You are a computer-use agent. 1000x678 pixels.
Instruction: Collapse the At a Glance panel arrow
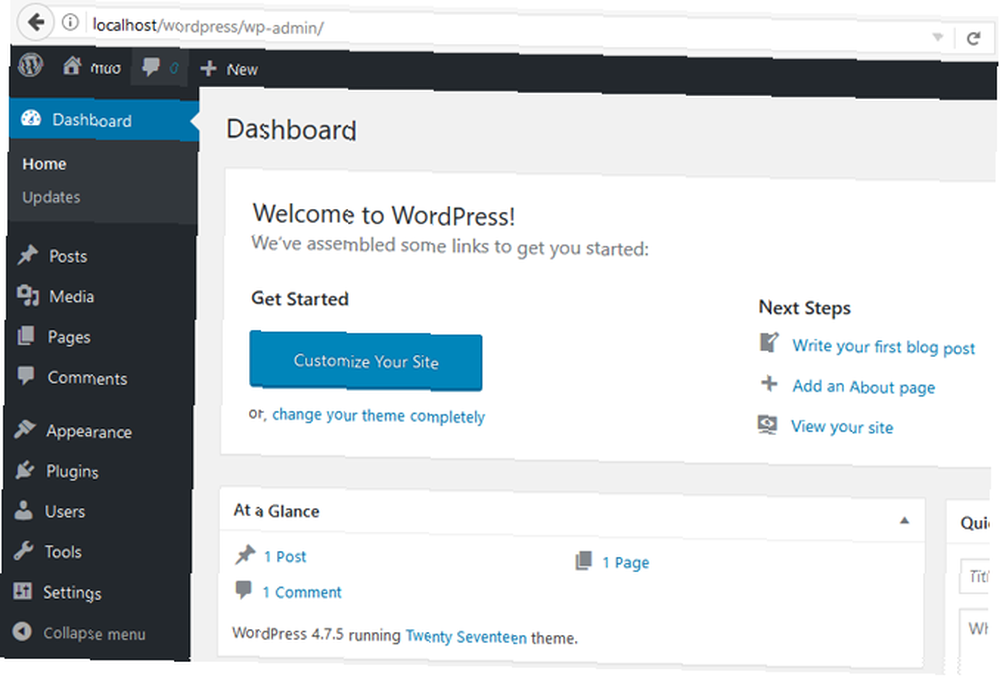[904, 520]
